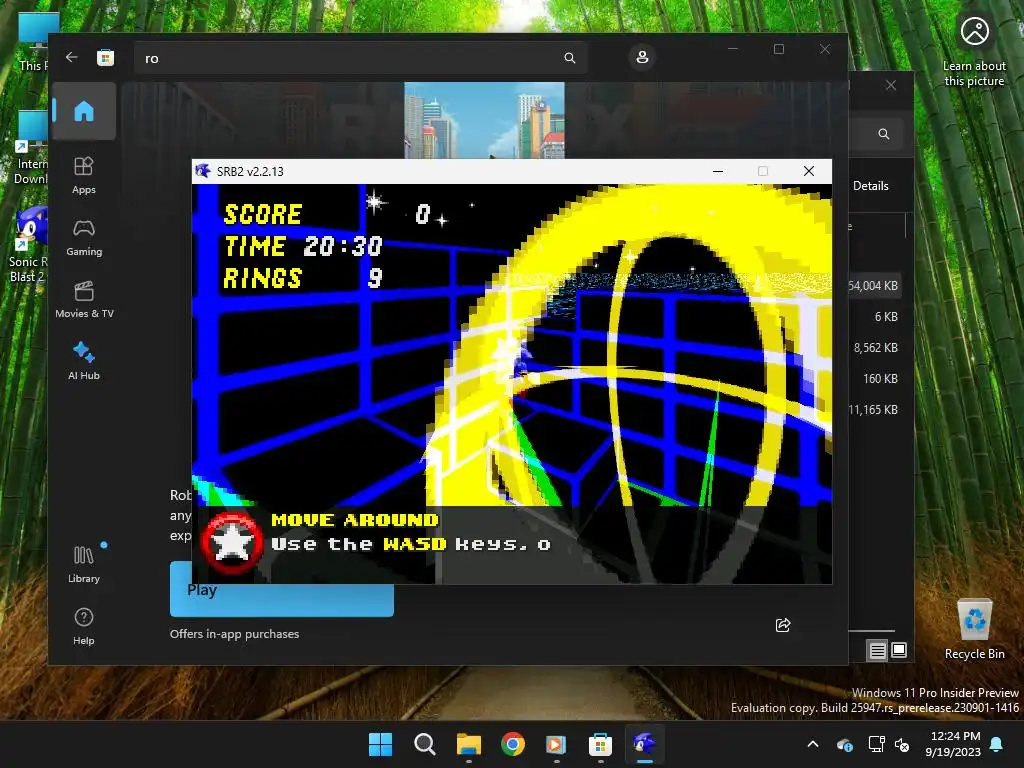Open taskbar Search

click(x=424, y=744)
